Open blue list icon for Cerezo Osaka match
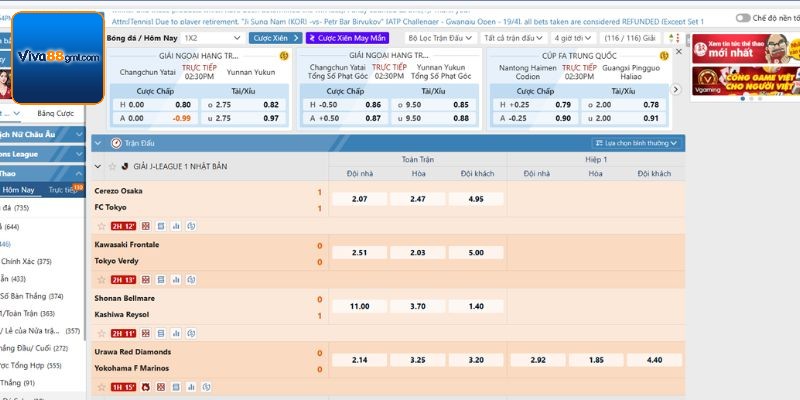This screenshot has height=400, width=800. pos(161,226)
